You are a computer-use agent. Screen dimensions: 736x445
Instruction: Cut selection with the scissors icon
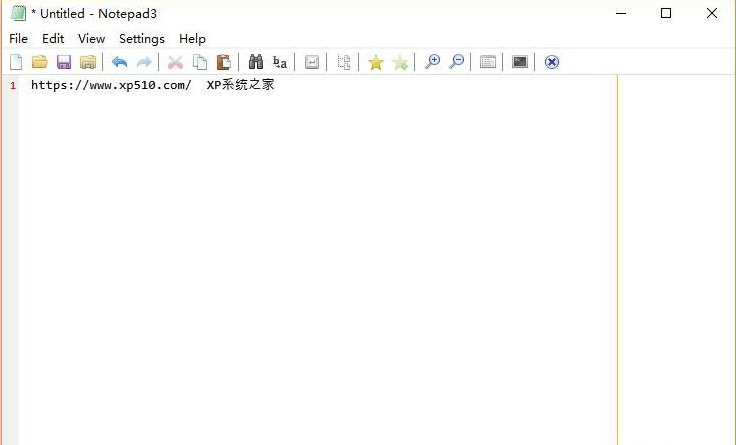(176, 62)
